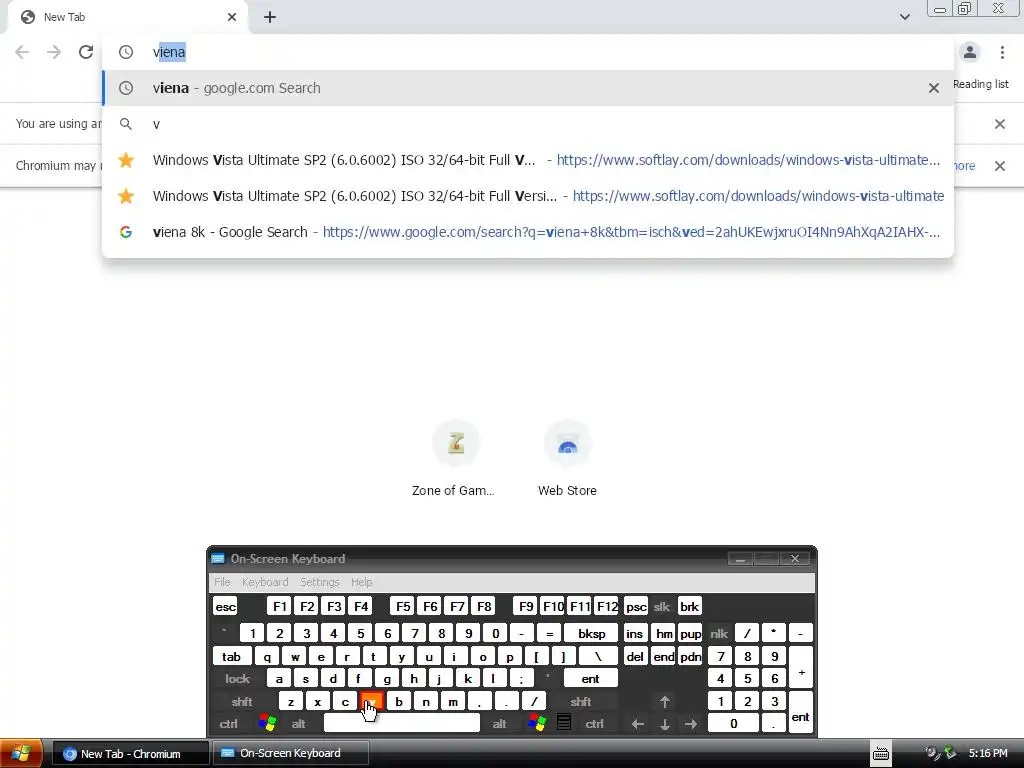The width and height of the screenshot is (1024, 768).
Task: Click the main ent key beside the quote key
Action: coord(590,679)
